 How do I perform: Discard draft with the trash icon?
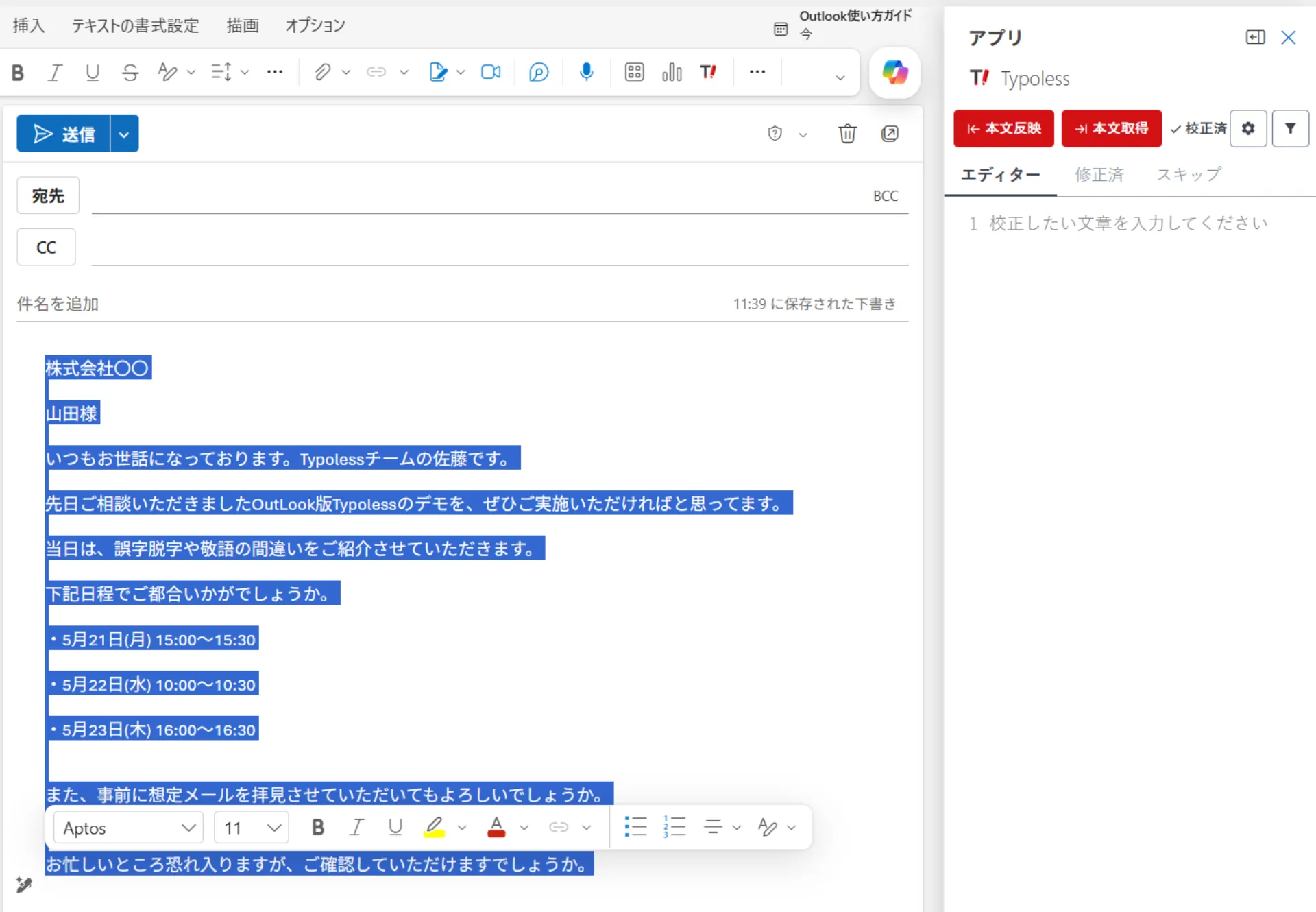pyautogui.click(x=848, y=134)
